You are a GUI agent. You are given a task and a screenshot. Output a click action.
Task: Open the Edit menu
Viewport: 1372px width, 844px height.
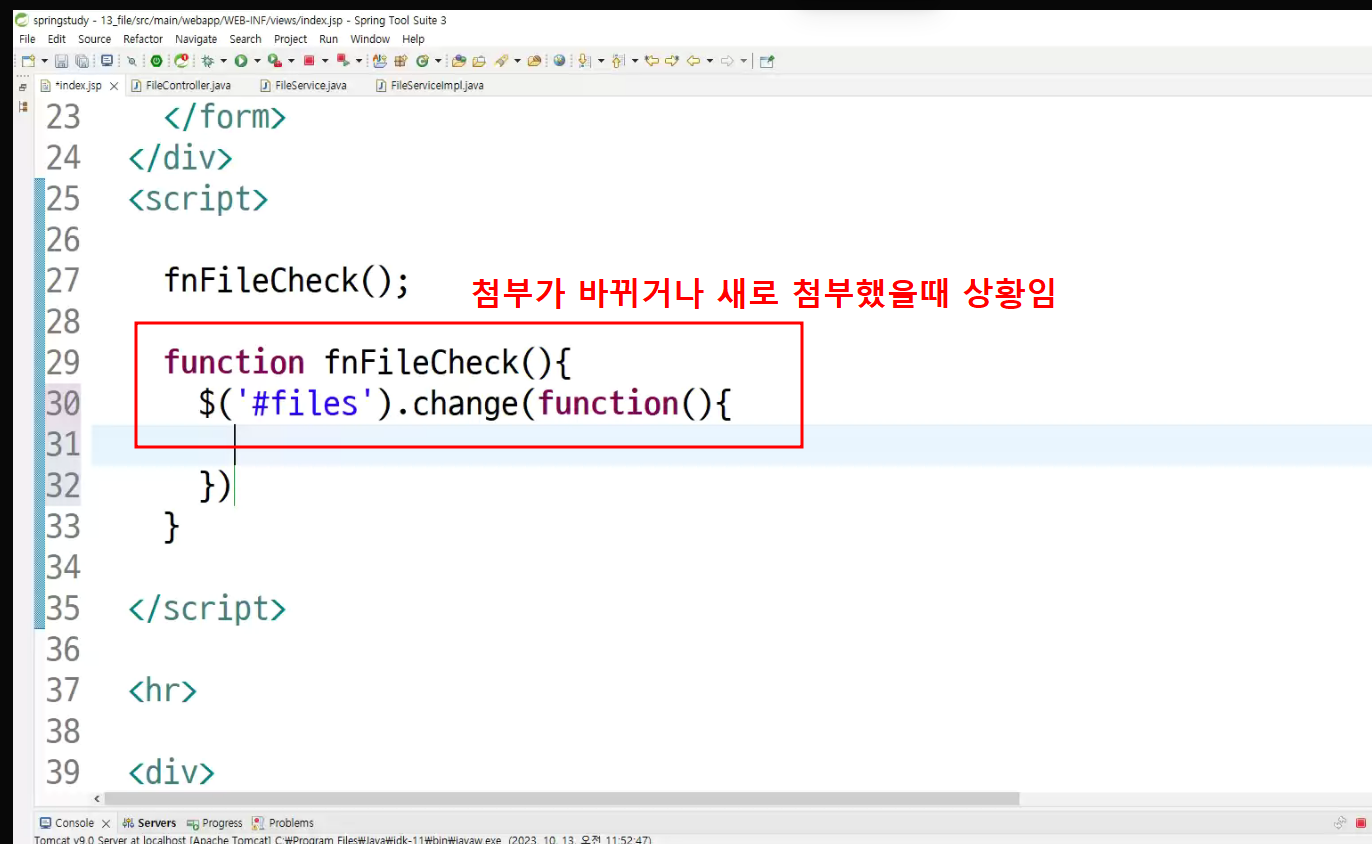click(57, 39)
